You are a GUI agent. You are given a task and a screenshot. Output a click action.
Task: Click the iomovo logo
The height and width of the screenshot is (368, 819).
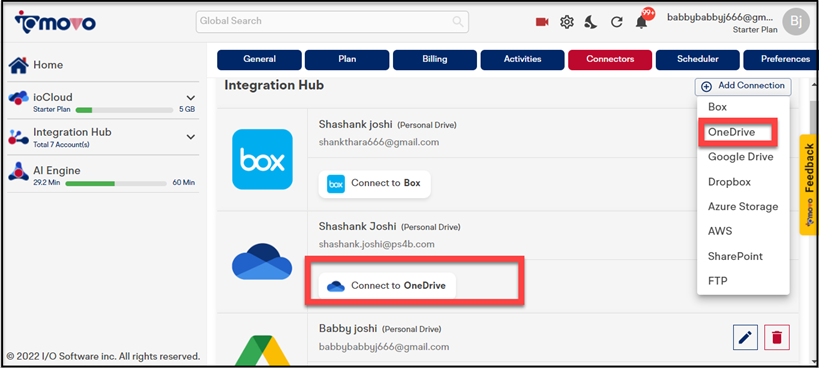coord(55,22)
